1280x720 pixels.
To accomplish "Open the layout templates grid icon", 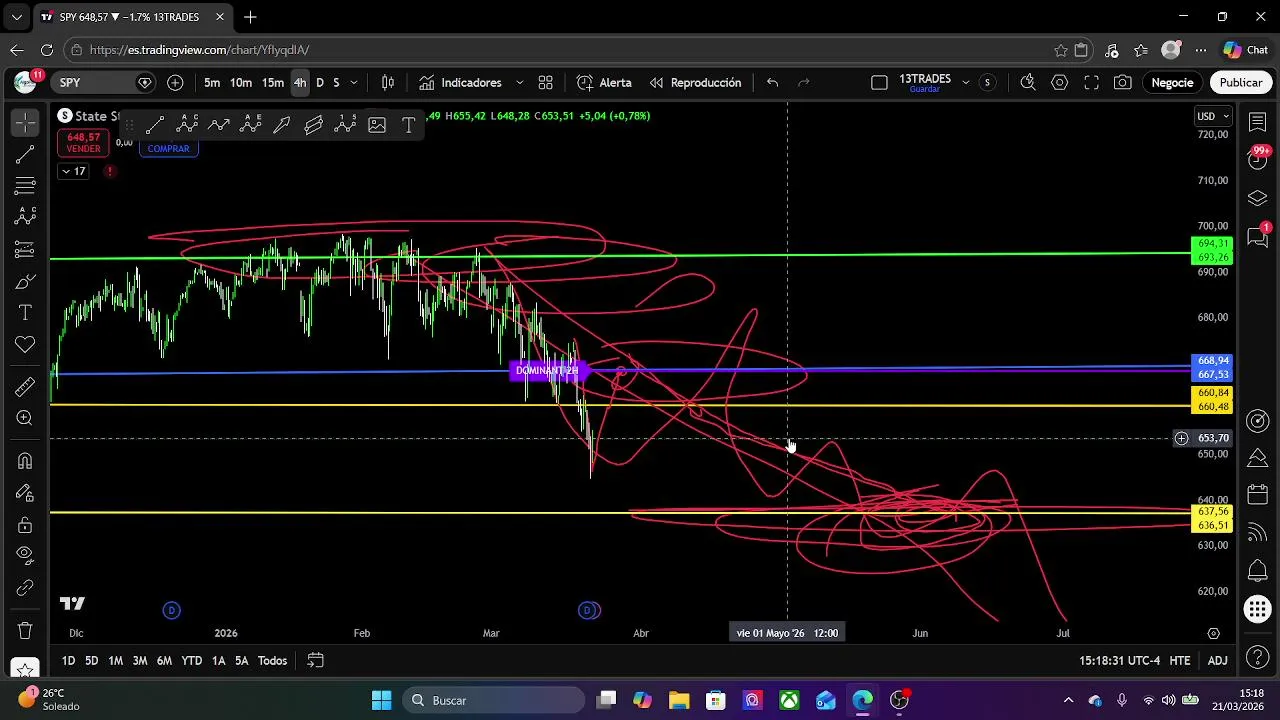I will coord(545,83).
